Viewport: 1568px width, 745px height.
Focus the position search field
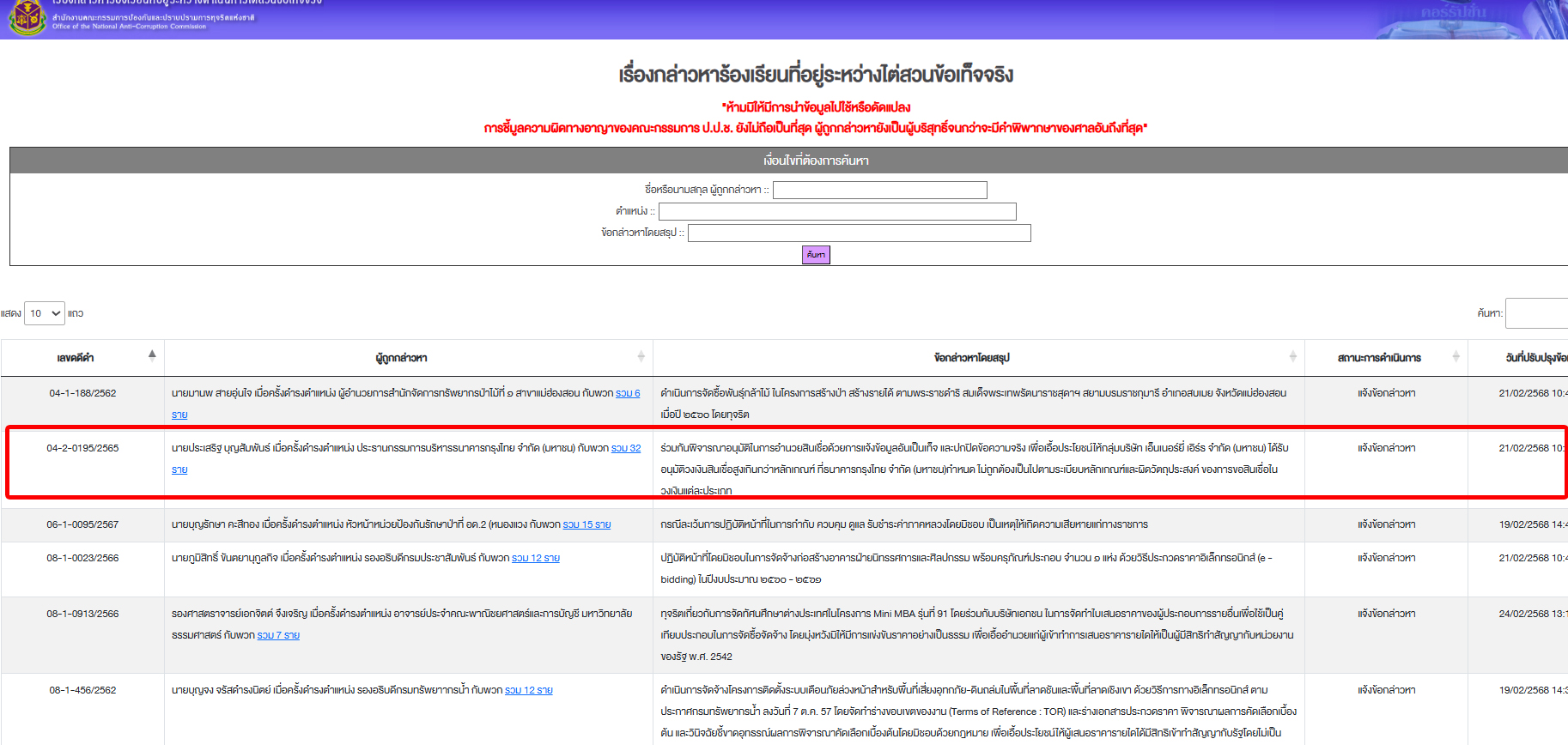pyautogui.click(x=837, y=211)
